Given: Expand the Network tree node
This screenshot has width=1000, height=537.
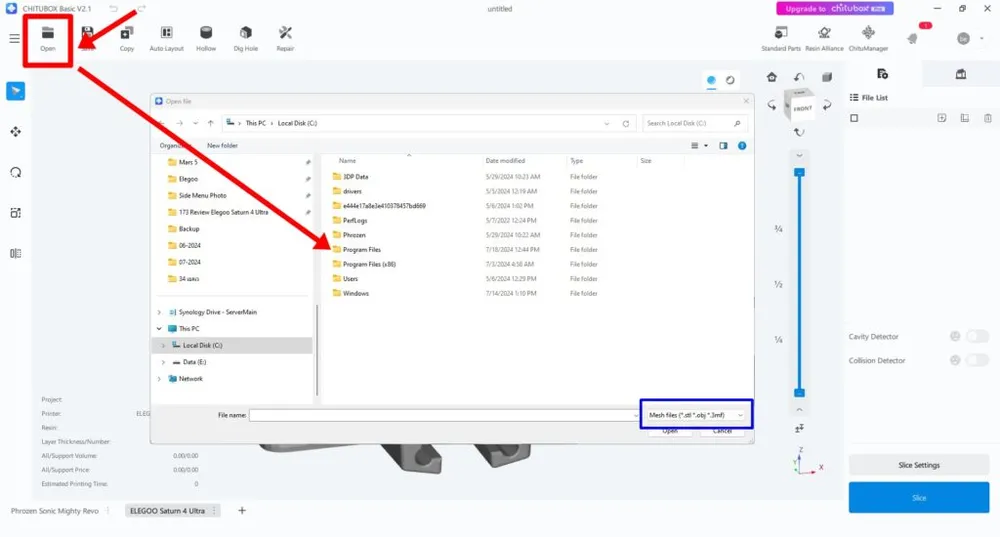Looking at the screenshot, I should click(160, 379).
